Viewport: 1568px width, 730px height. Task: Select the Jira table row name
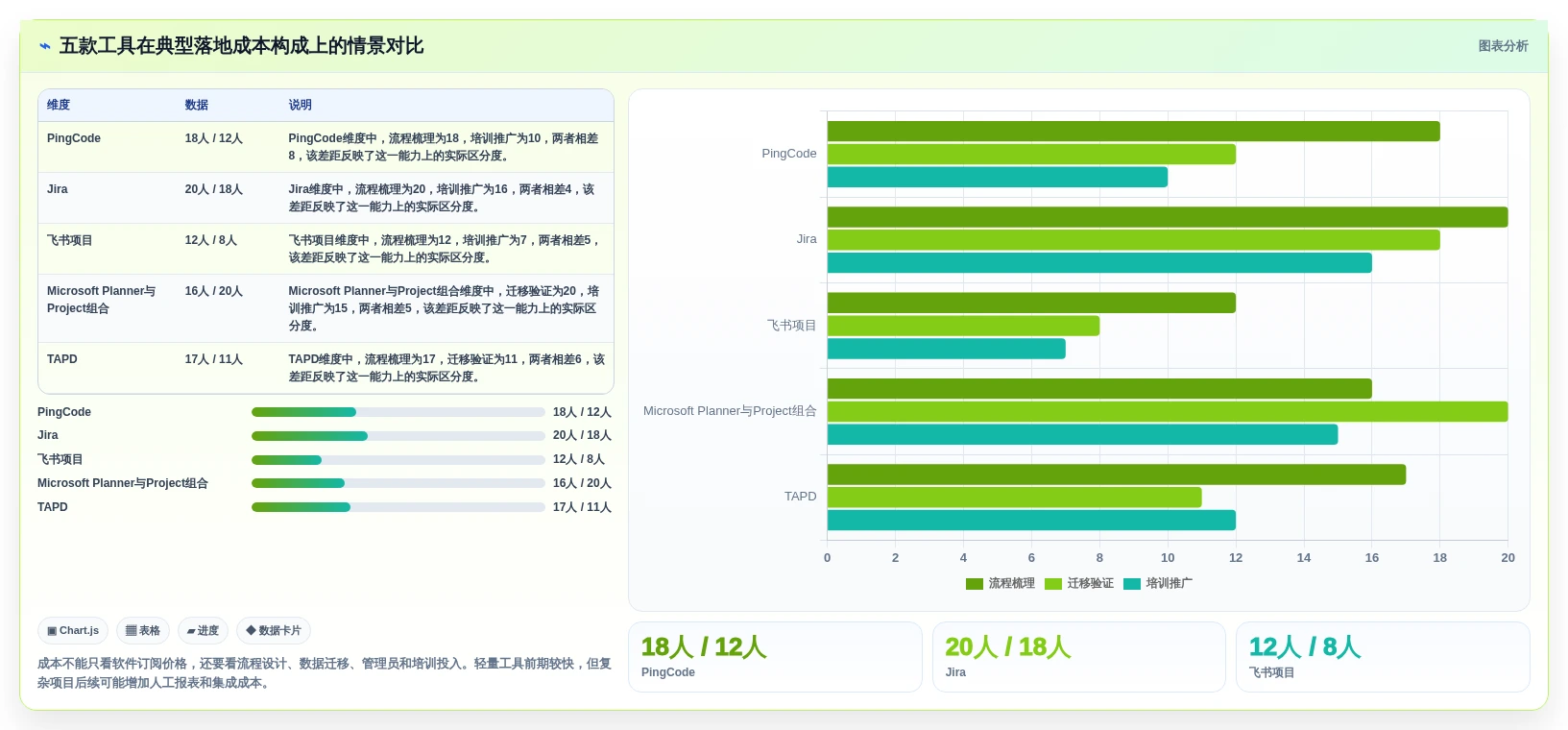coord(58,189)
